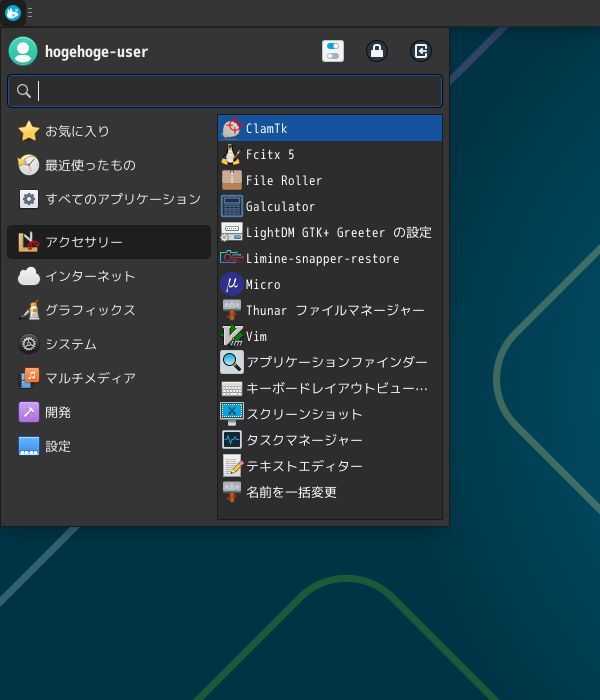Click the hogehoge-user profile avatar
This screenshot has height=700, width=600.
click(23, 51)
